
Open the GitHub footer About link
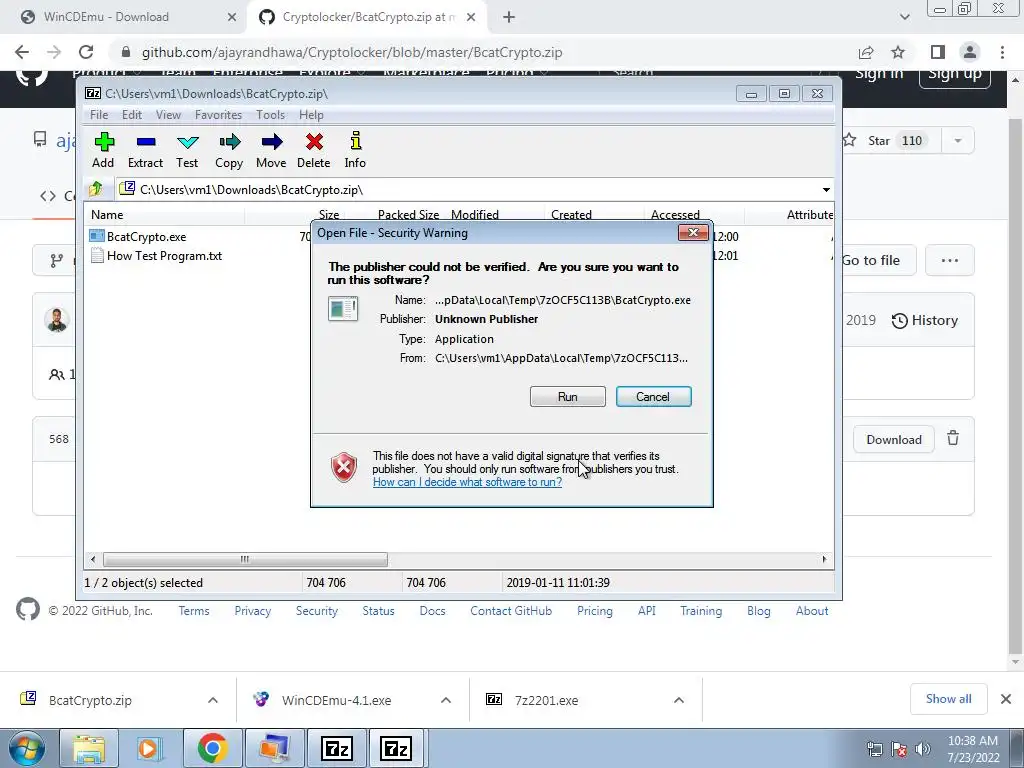click(x=812, y=611)
